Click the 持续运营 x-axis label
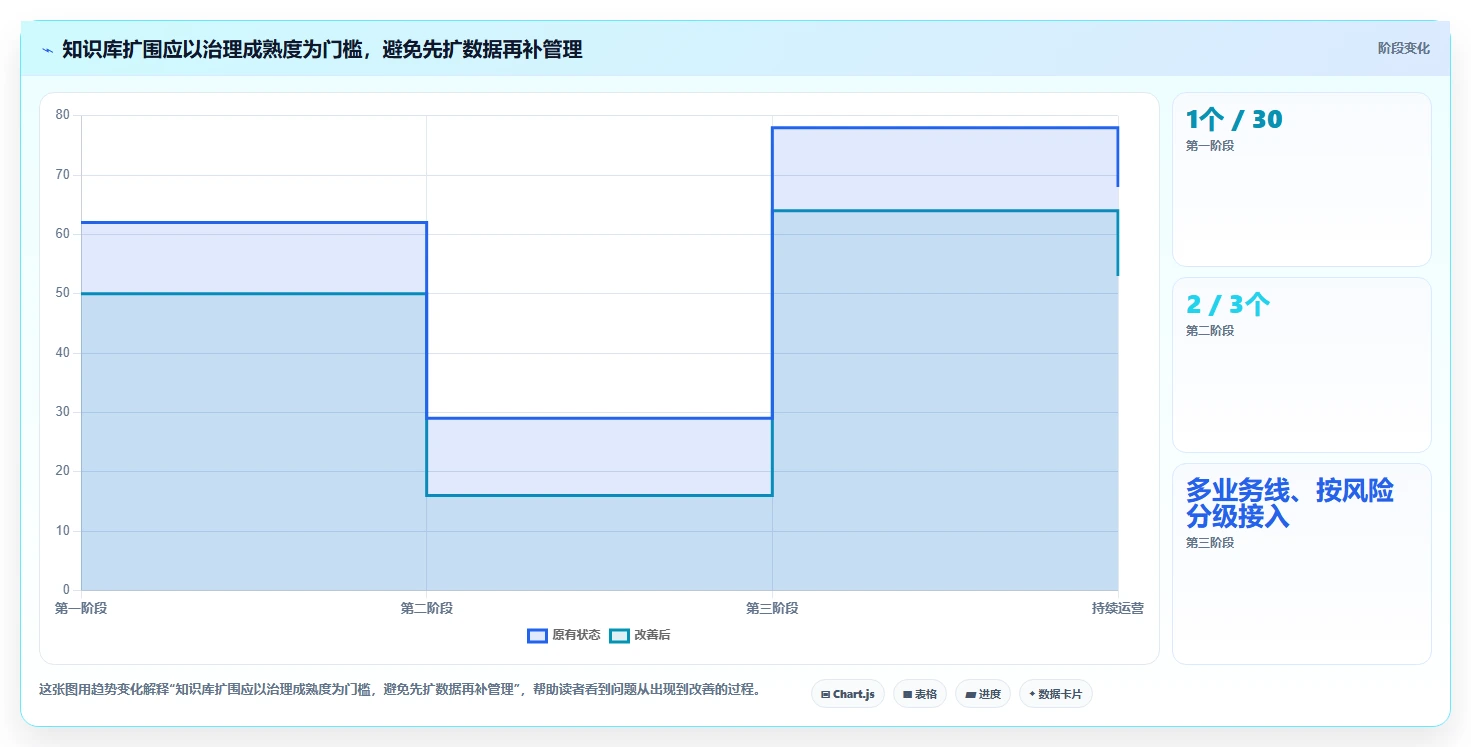This screenshot has width=1471, height=747. (x=1117, y=608)
